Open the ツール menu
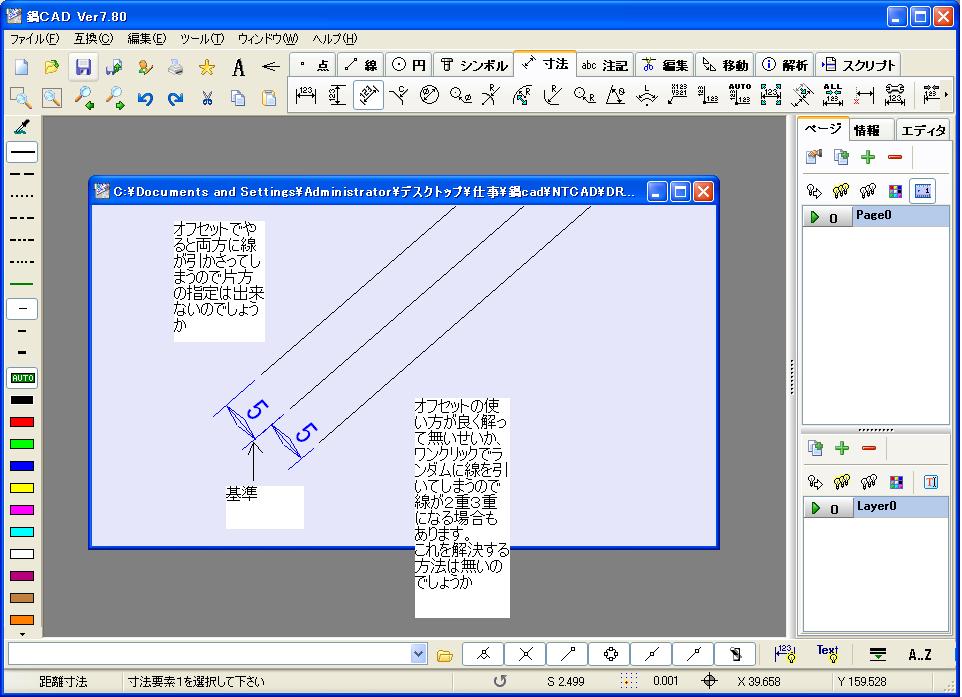Screen dimensions: 962x697 click(x=202, y=39)
